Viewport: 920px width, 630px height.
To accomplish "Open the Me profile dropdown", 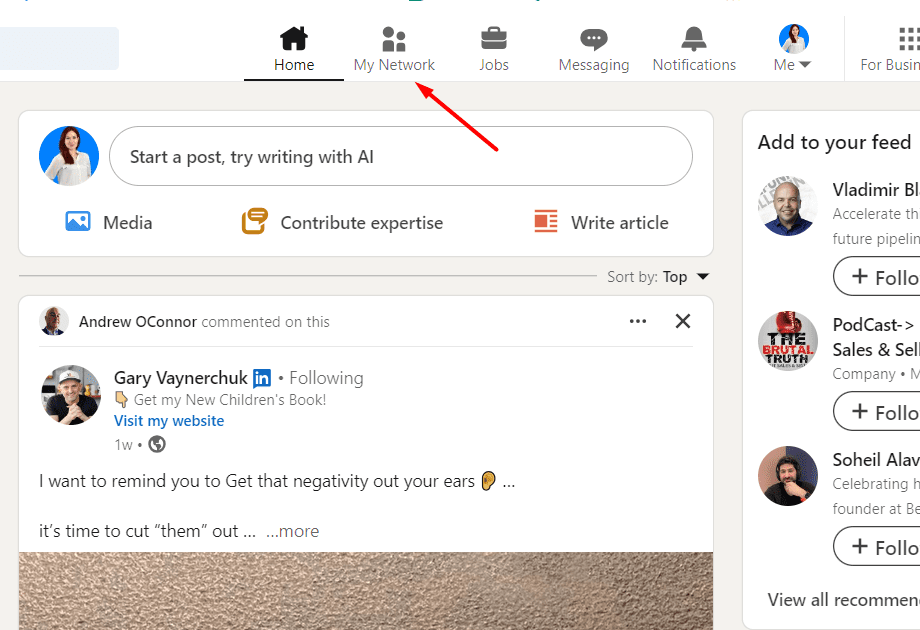I will (792, 45).
